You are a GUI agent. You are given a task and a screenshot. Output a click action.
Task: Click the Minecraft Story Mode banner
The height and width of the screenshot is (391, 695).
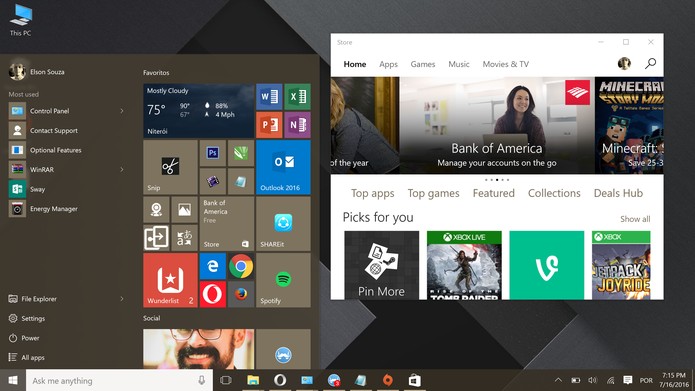tap(629, 125)
